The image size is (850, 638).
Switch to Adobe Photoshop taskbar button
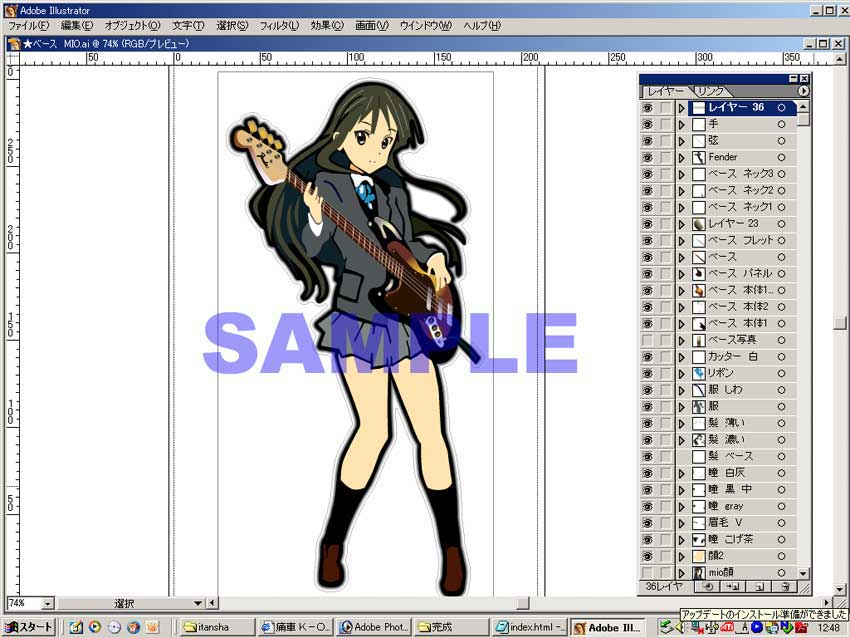[373, 627]
